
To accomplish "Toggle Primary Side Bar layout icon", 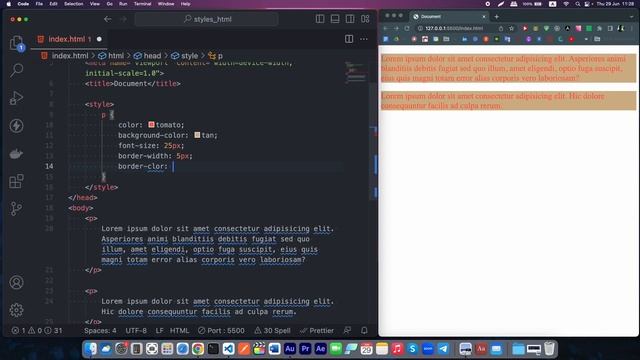I will 320,19.
